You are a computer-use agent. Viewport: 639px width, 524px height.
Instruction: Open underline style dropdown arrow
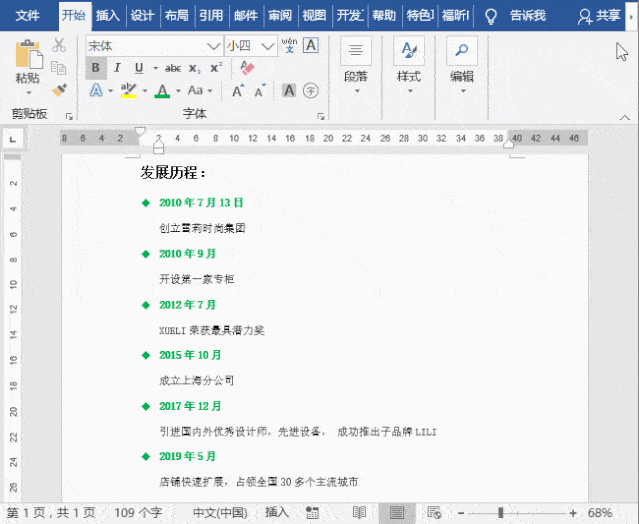[x=156, y=68]
